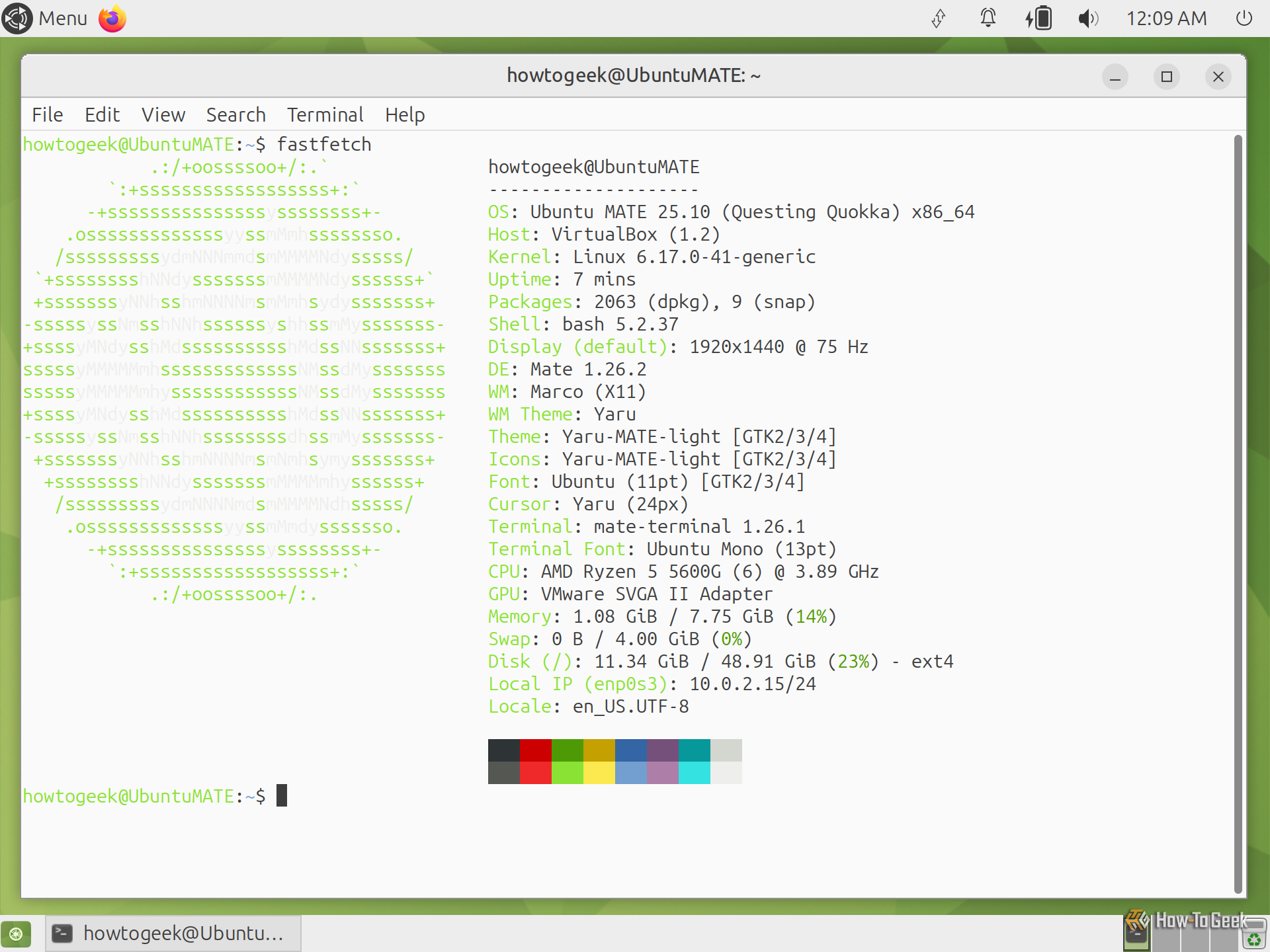Screen dimensions: 1270x952
Task: Click the CPU line 'AMD Ryzen 5 5600G'
Action: tap(684, 571)
